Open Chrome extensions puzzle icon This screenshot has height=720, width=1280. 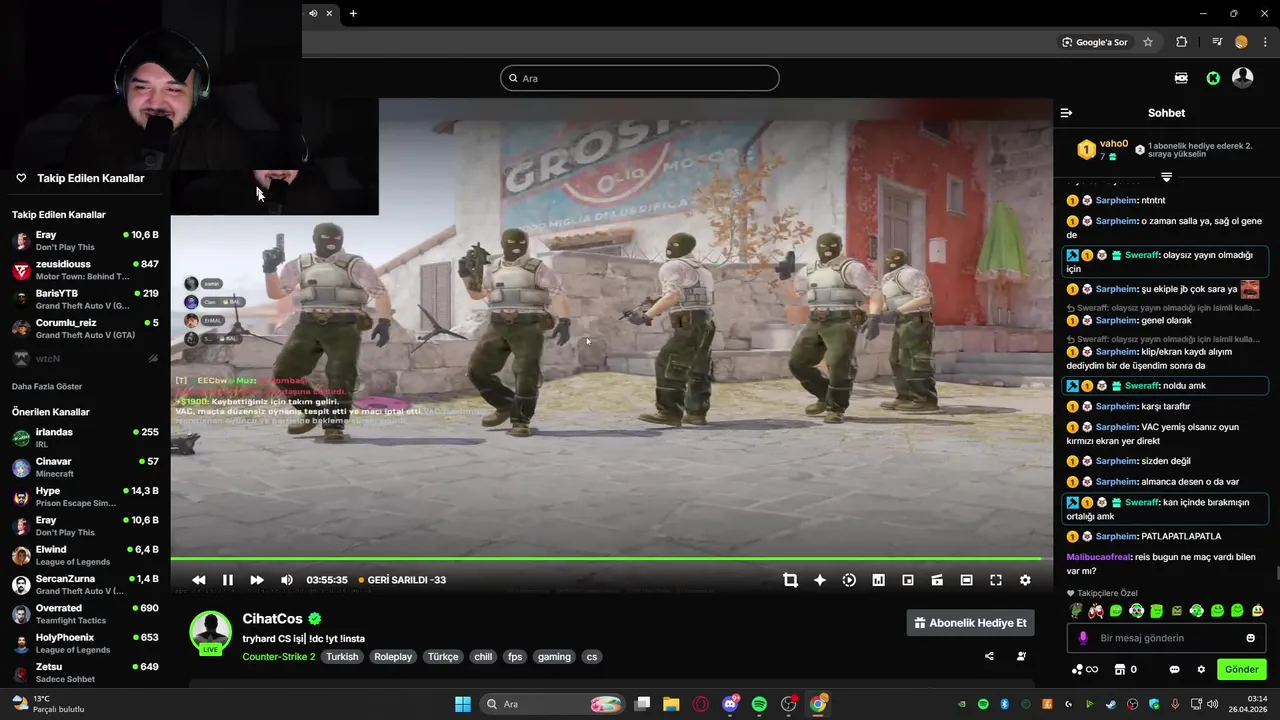[1182, 42]
